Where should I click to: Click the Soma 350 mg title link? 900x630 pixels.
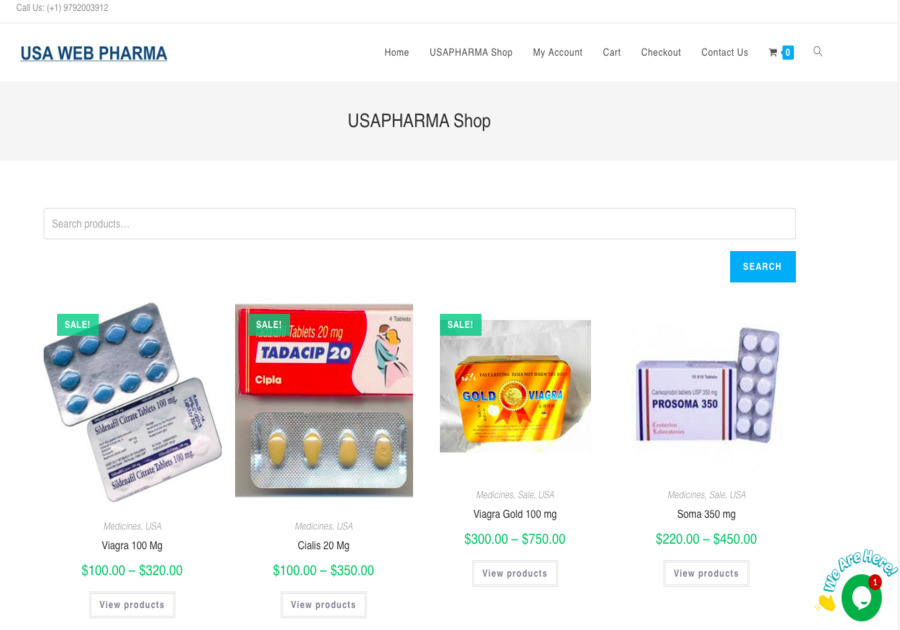tap(706, 514)
